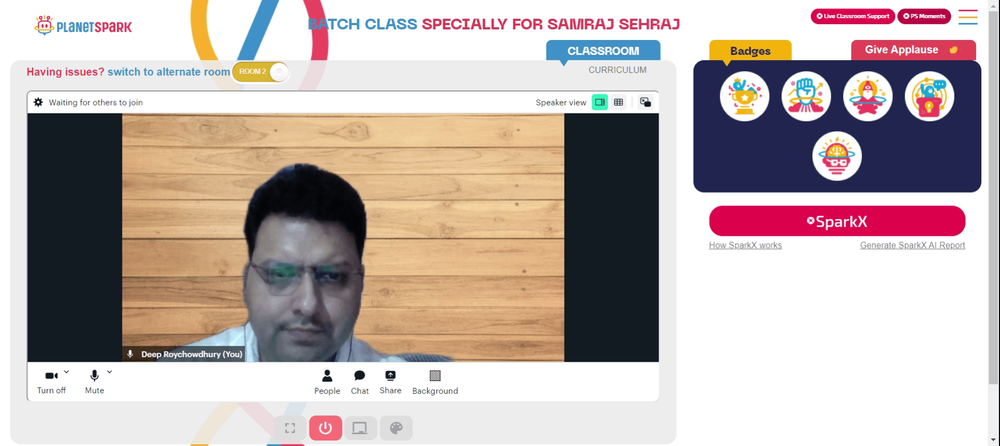The width and height of the screenshot is (1000, 446).
Task: Switch to grid view layout icon
Action: (618, 102)
